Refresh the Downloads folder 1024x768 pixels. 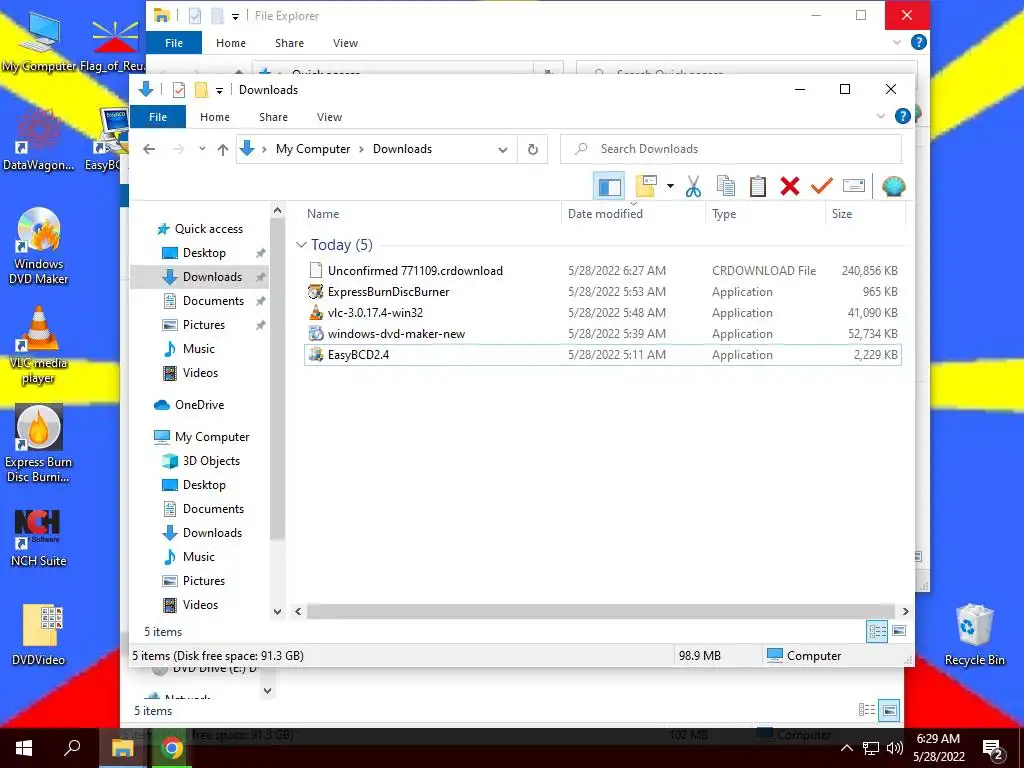tap(533, 150)
